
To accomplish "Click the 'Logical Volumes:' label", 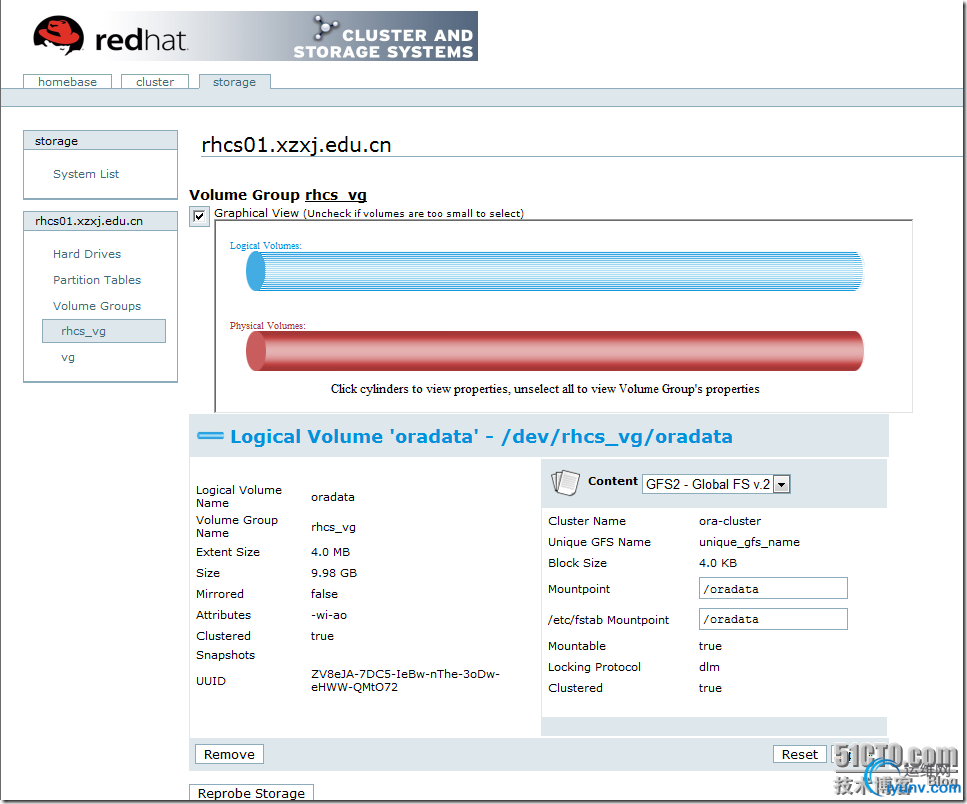I will (266, 245).
